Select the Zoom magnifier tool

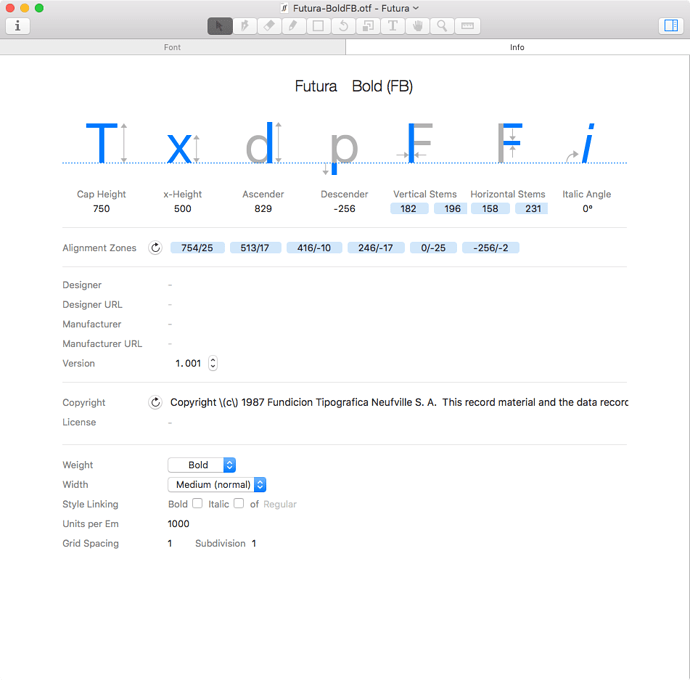point(442,26)
